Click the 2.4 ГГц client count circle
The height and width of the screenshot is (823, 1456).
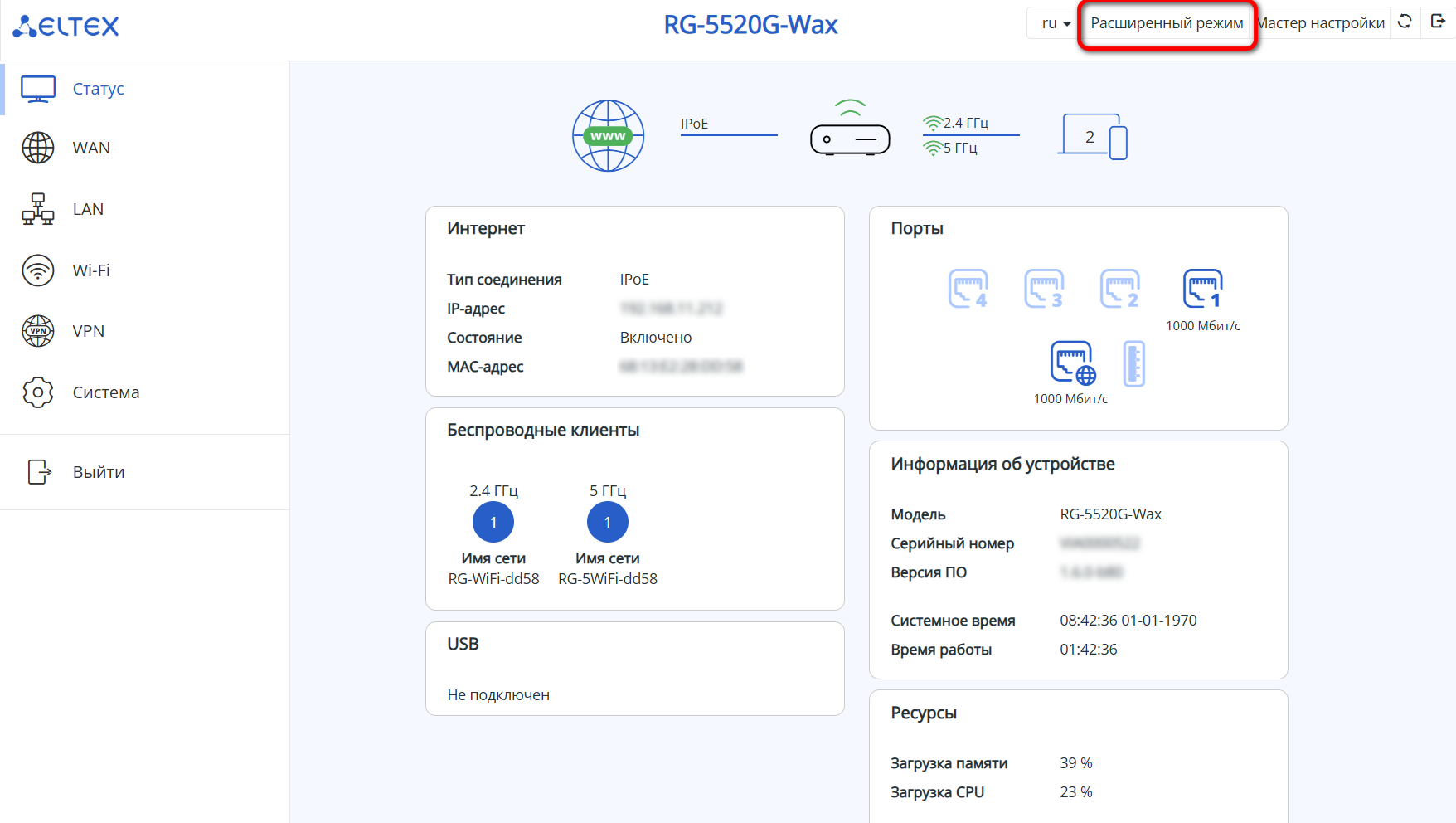coord(493,523)
